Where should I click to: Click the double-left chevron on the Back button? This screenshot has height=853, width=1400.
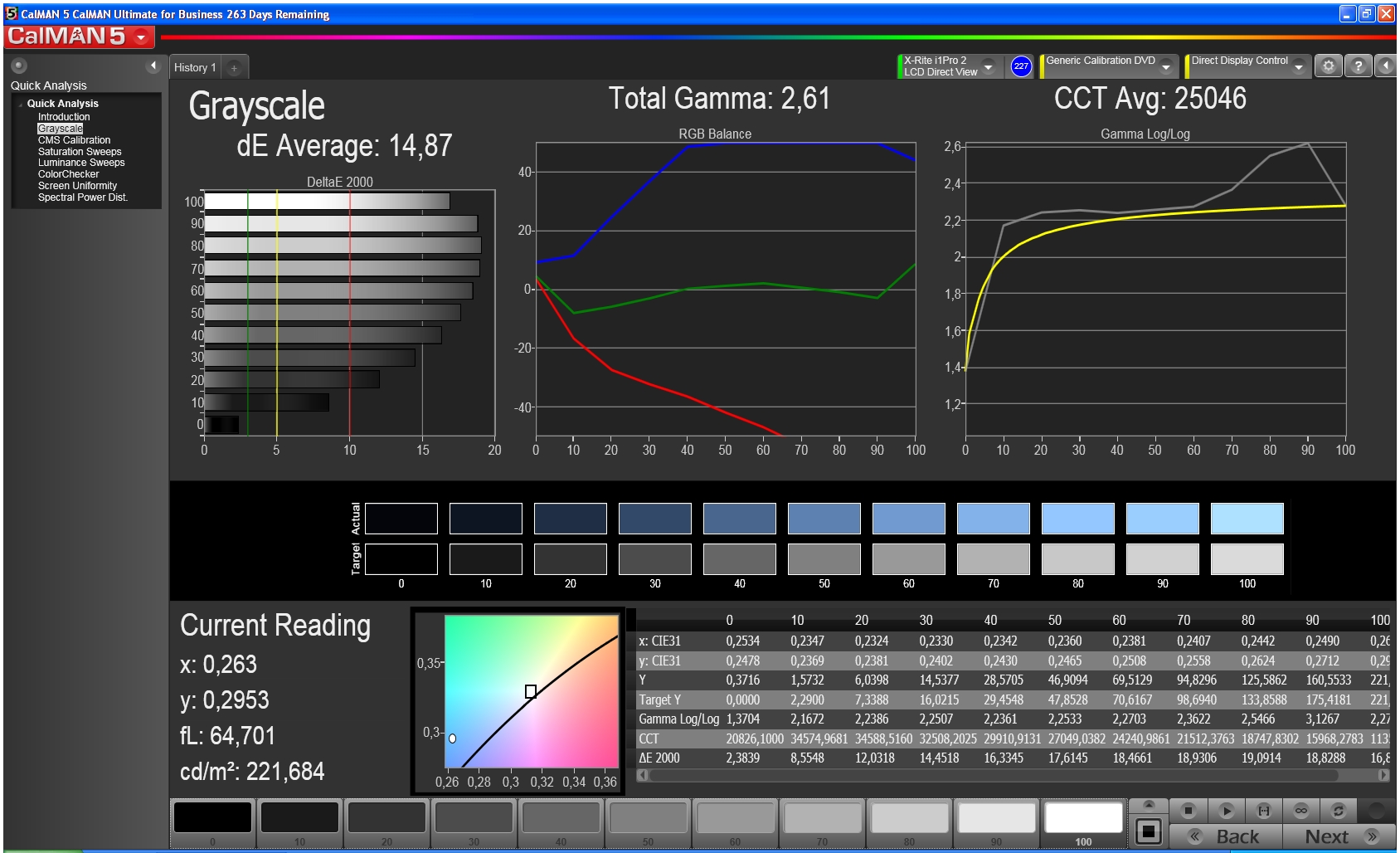click(x=1195, y=836)
